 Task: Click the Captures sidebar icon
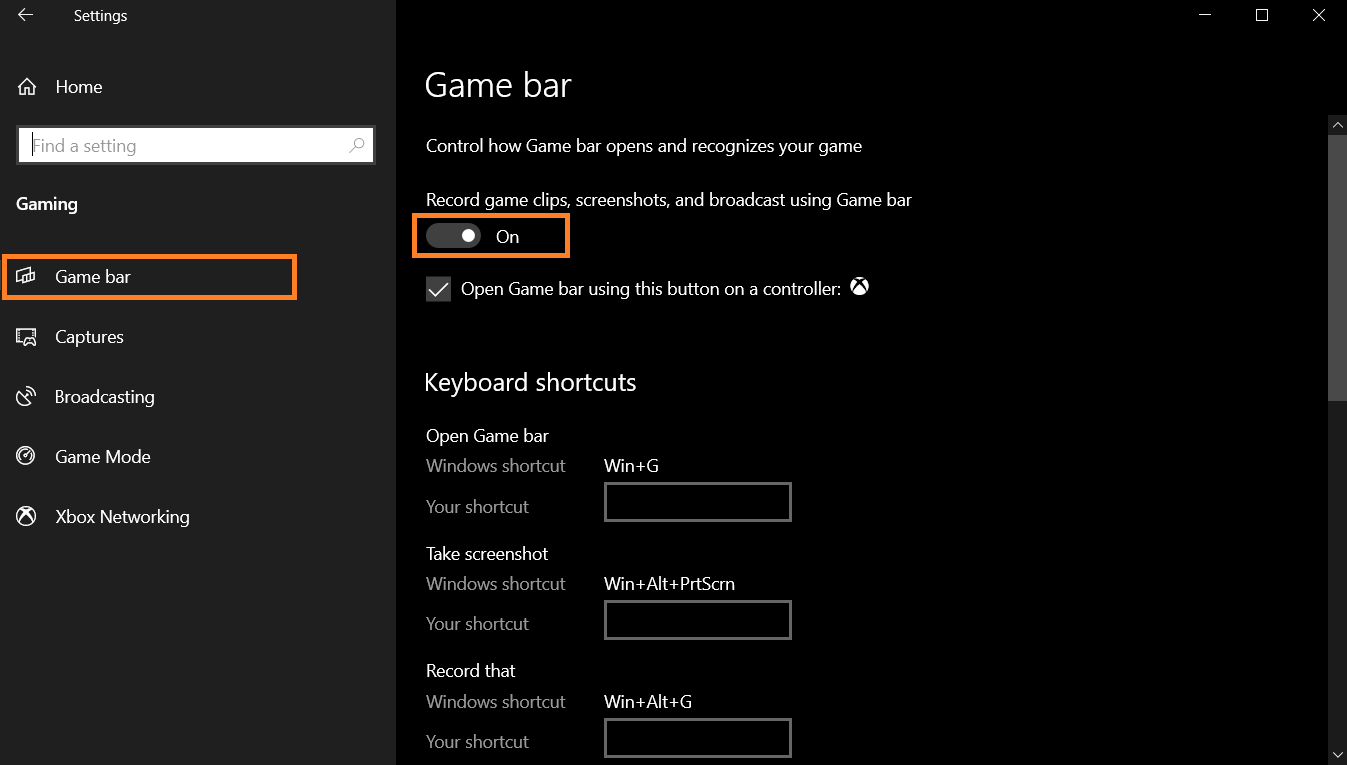point(26,337)
